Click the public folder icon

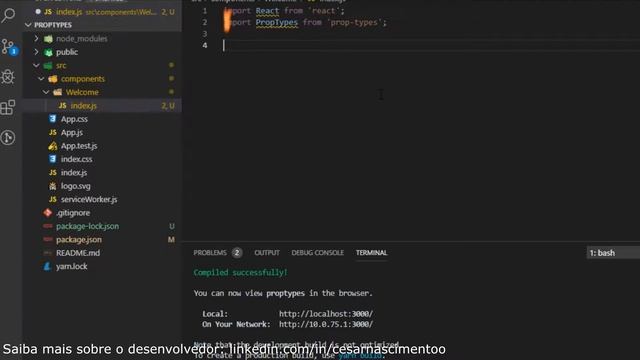tap(48, 52)
